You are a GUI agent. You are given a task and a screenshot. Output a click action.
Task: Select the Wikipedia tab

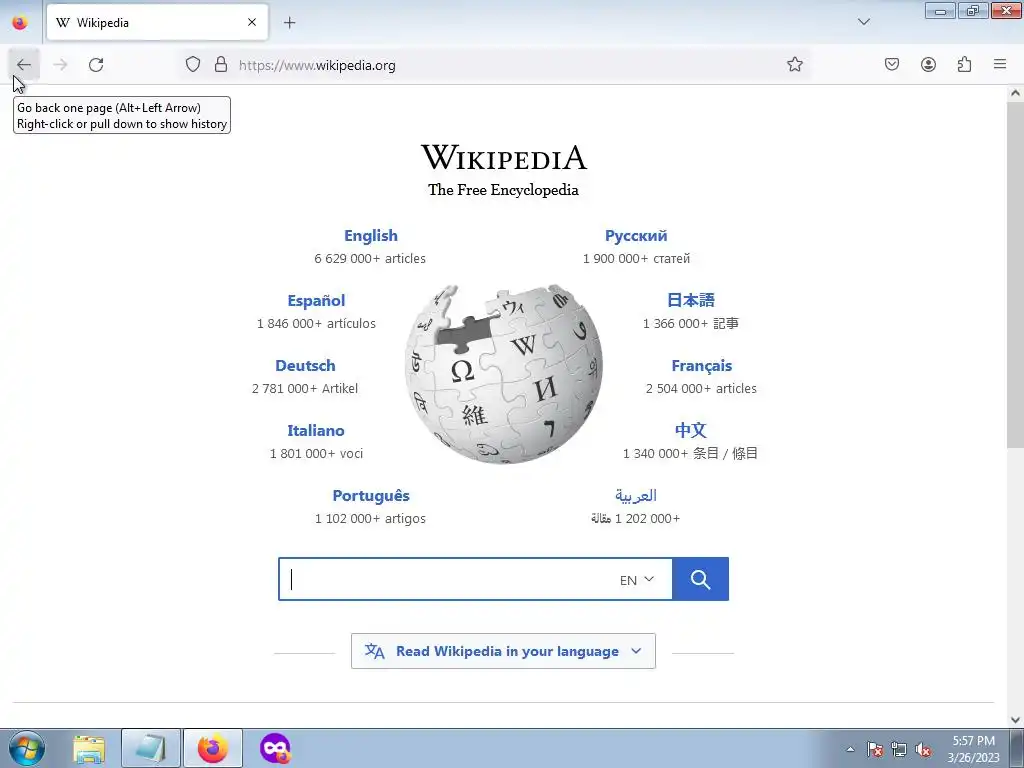(x=157, y=22)
